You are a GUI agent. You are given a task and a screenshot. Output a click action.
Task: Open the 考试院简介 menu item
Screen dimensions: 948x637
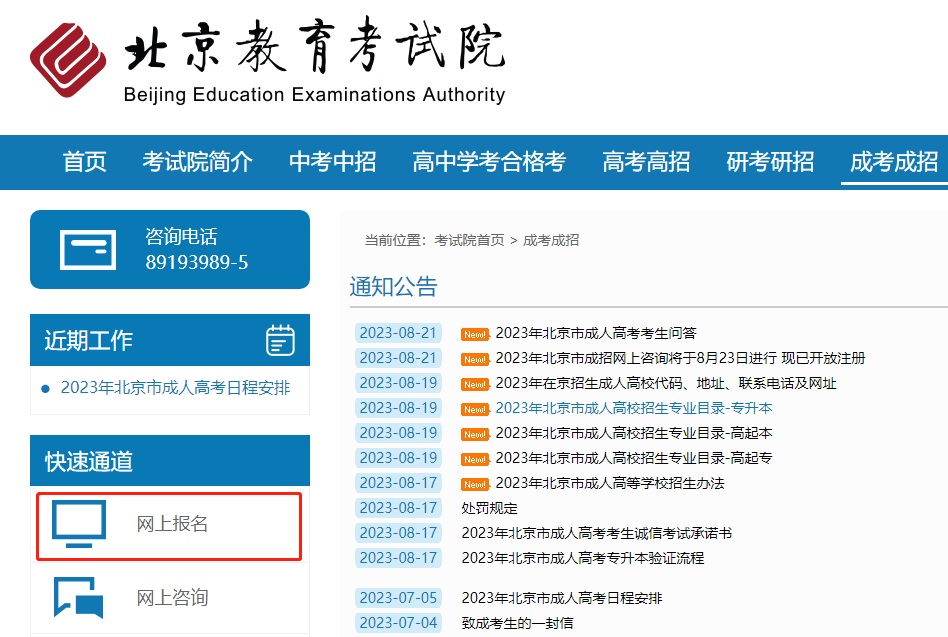197,161
